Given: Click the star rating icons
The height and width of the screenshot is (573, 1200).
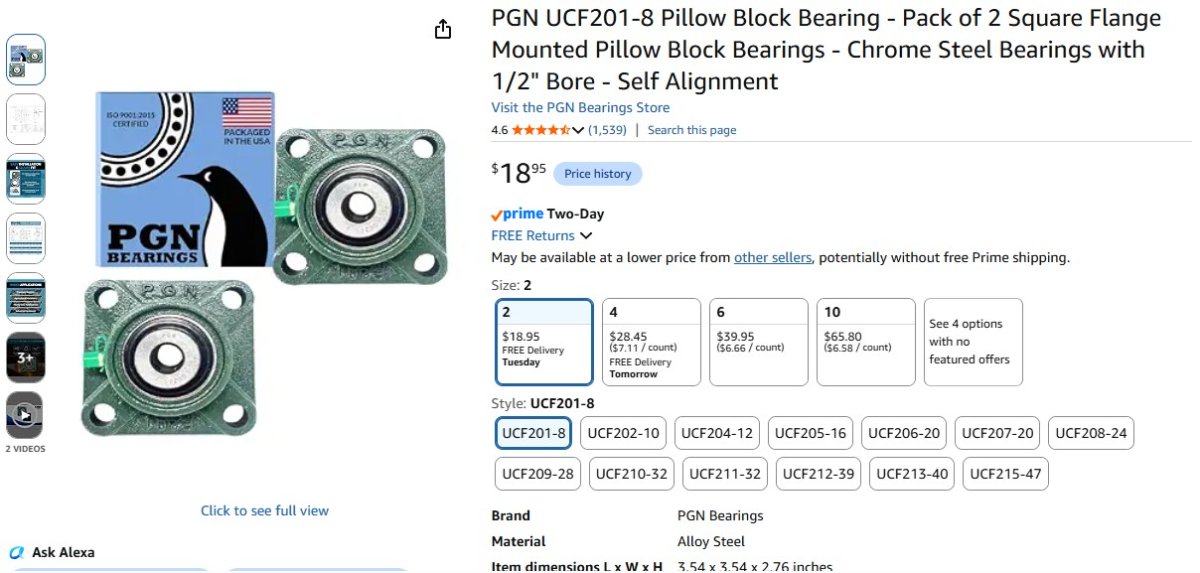Looking at the screenshot, I should [x=541, y=130].
